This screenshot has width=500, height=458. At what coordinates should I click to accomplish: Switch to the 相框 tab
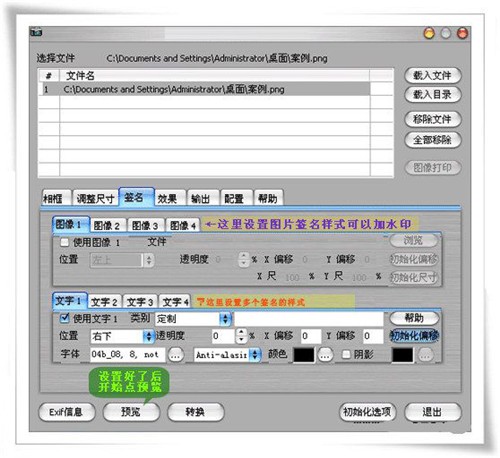click(56, 199)
